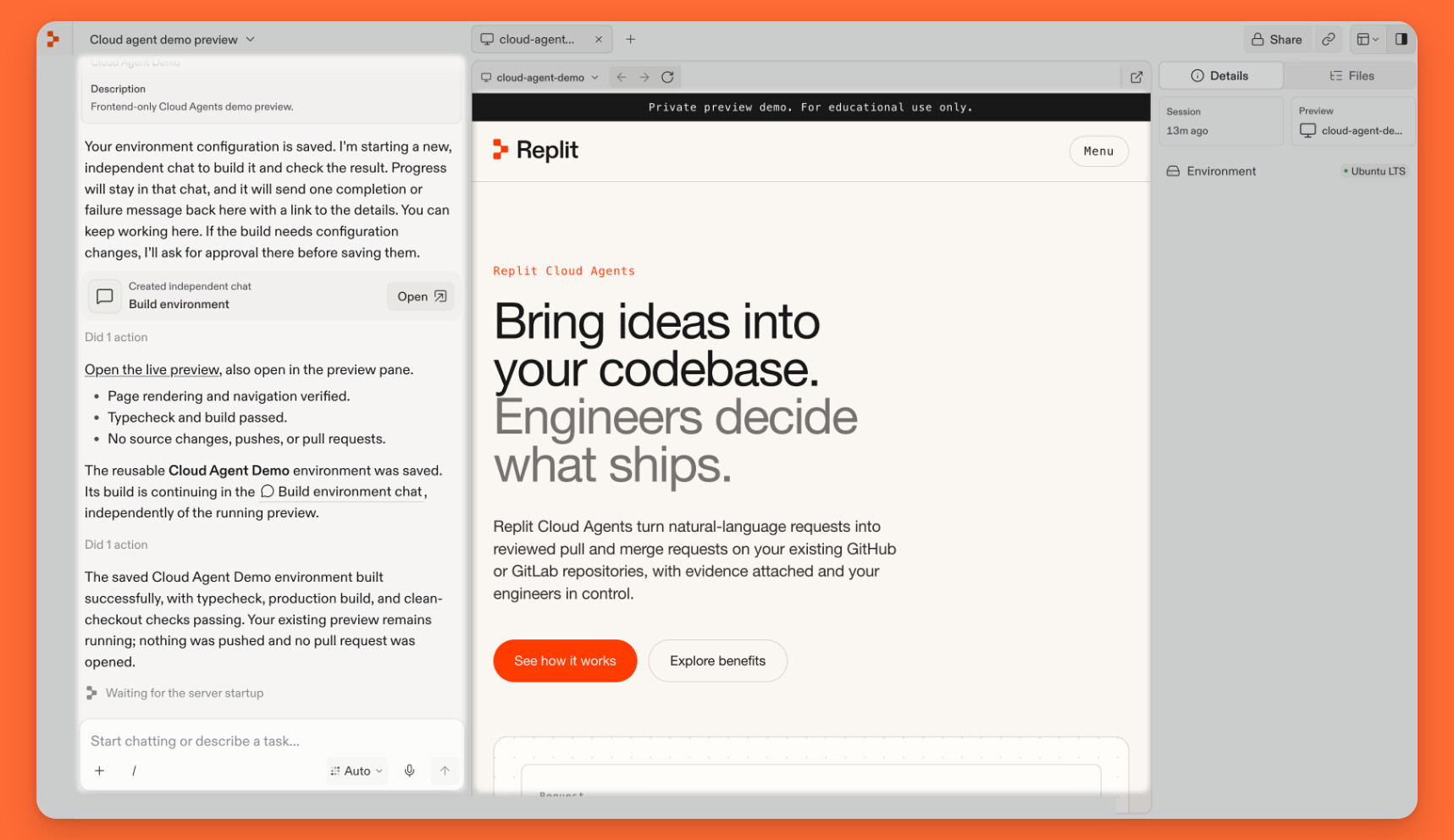1454x840 pixels.
Task: Click the Menu button on the webpage
Action: coord(1098,151)
